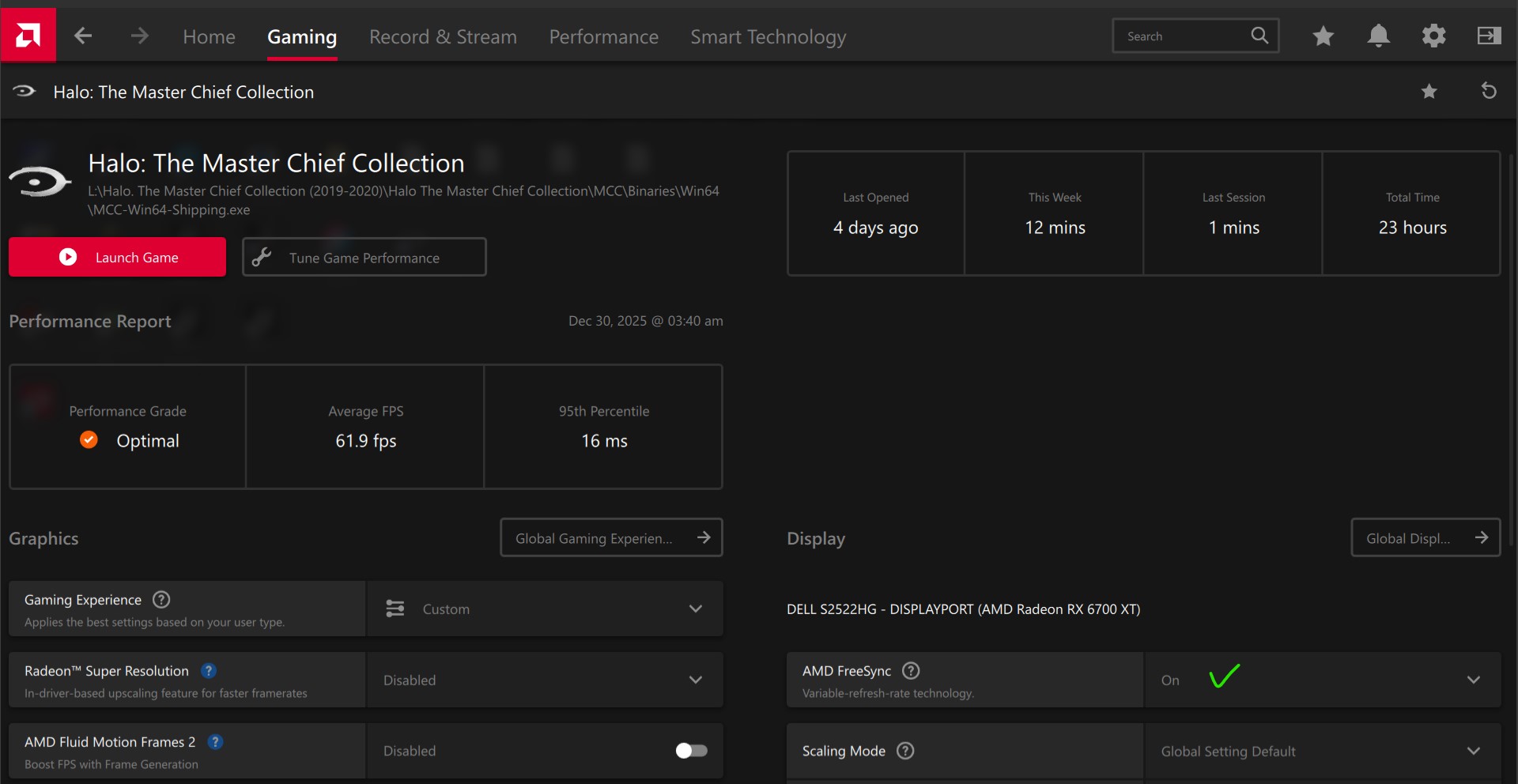Click the Last Opened 4 days ago value

point(876,228)
